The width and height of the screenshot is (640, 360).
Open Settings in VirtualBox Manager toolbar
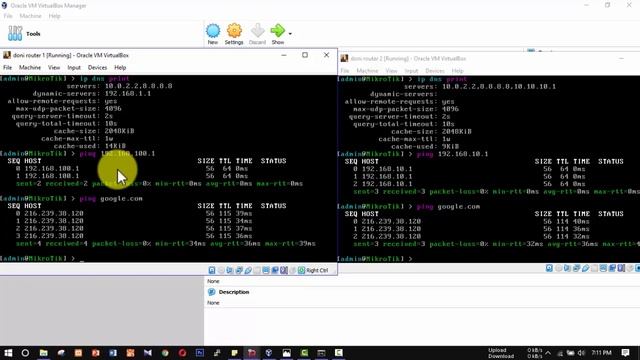234,34
